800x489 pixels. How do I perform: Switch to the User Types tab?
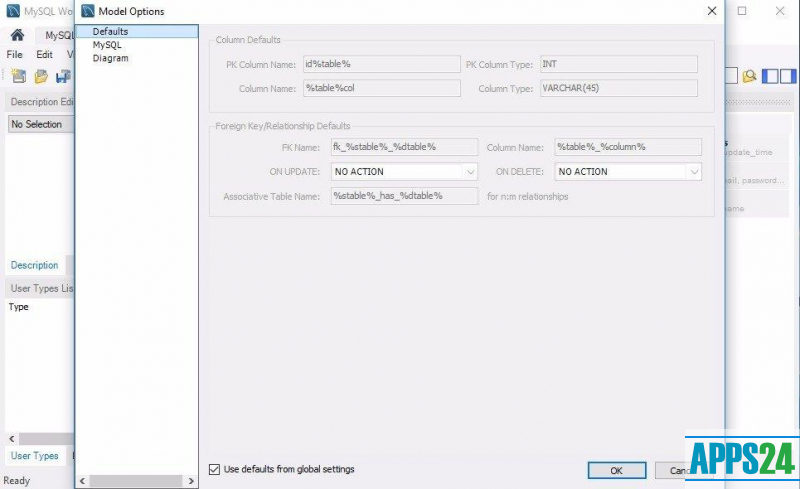click(x=34, y=456)
